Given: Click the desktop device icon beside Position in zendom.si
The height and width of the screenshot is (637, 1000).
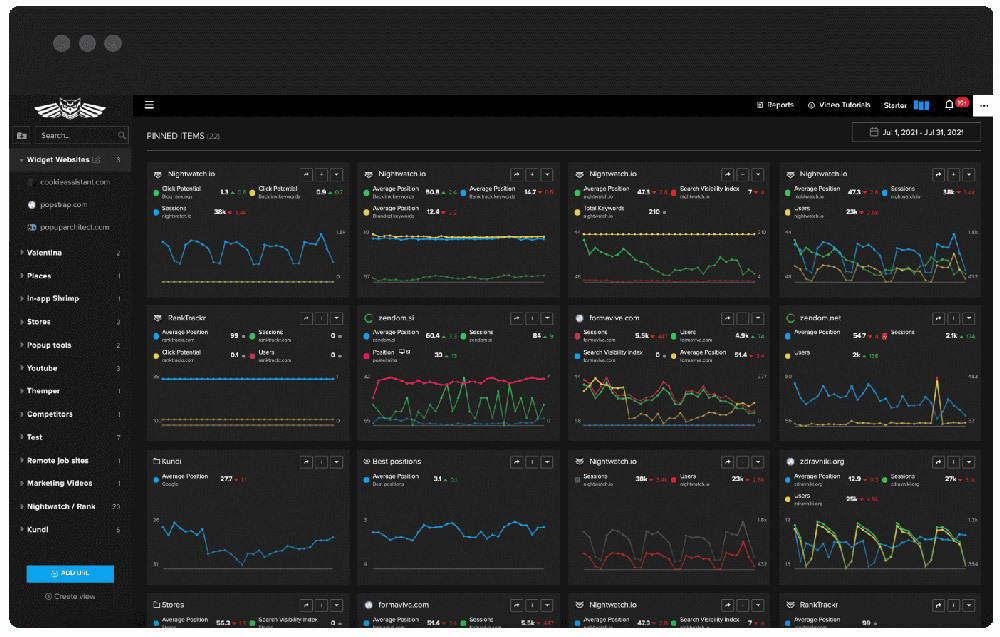Looking at the screenshot, I should coord(404,352).
